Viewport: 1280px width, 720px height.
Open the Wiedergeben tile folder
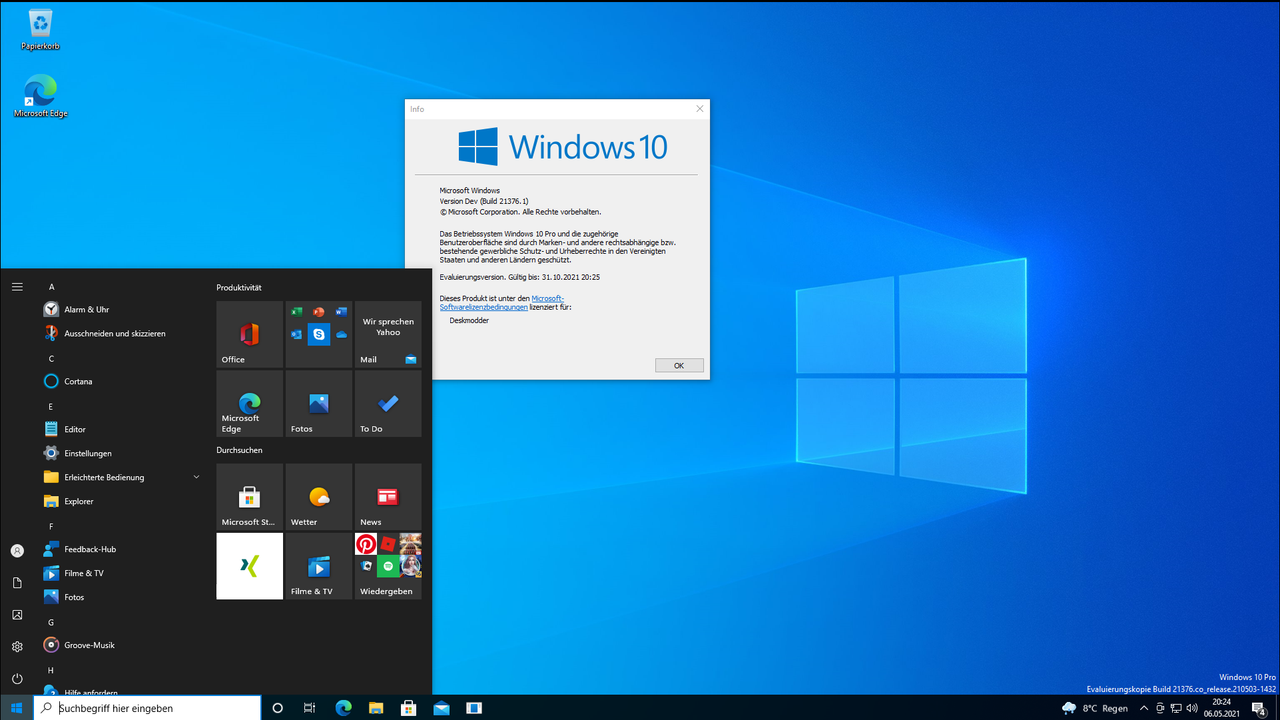(388, 566)
